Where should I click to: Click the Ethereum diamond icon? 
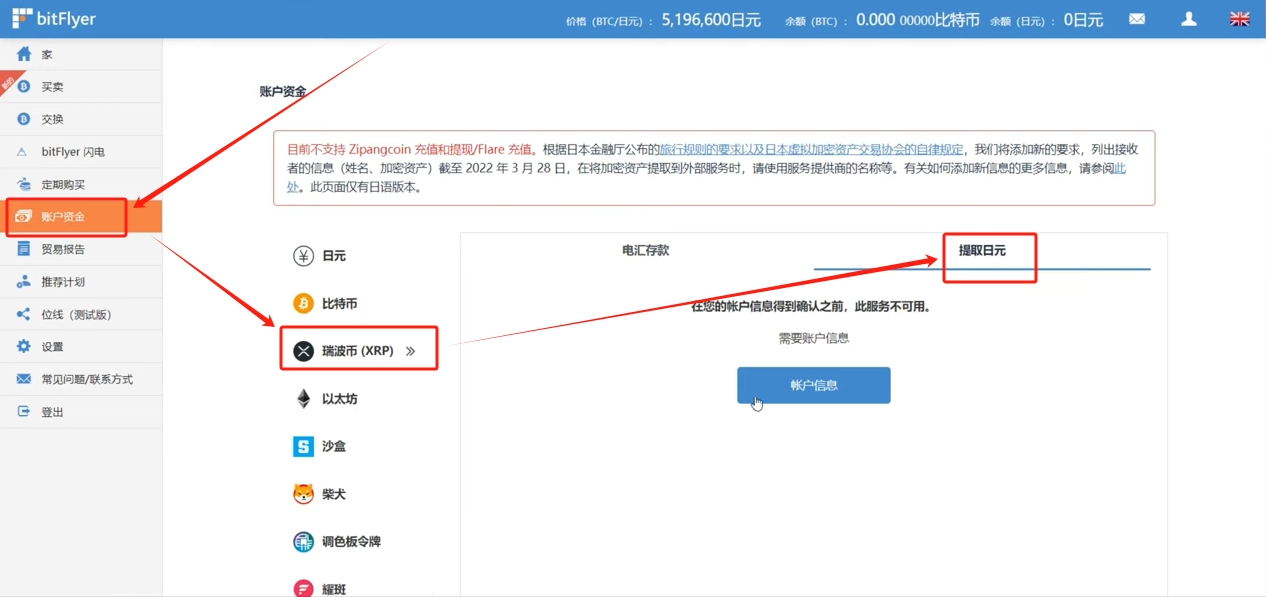[x=303, y=399]
